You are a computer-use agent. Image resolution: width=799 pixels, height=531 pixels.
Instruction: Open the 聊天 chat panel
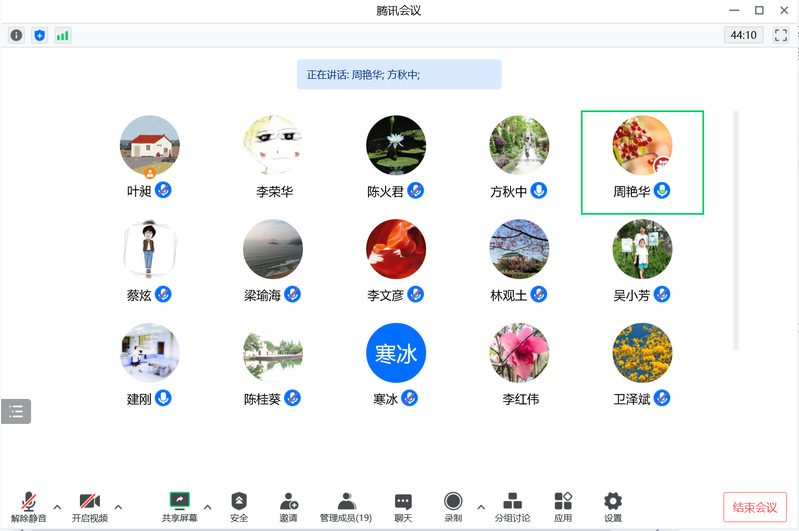click(403, 507)
